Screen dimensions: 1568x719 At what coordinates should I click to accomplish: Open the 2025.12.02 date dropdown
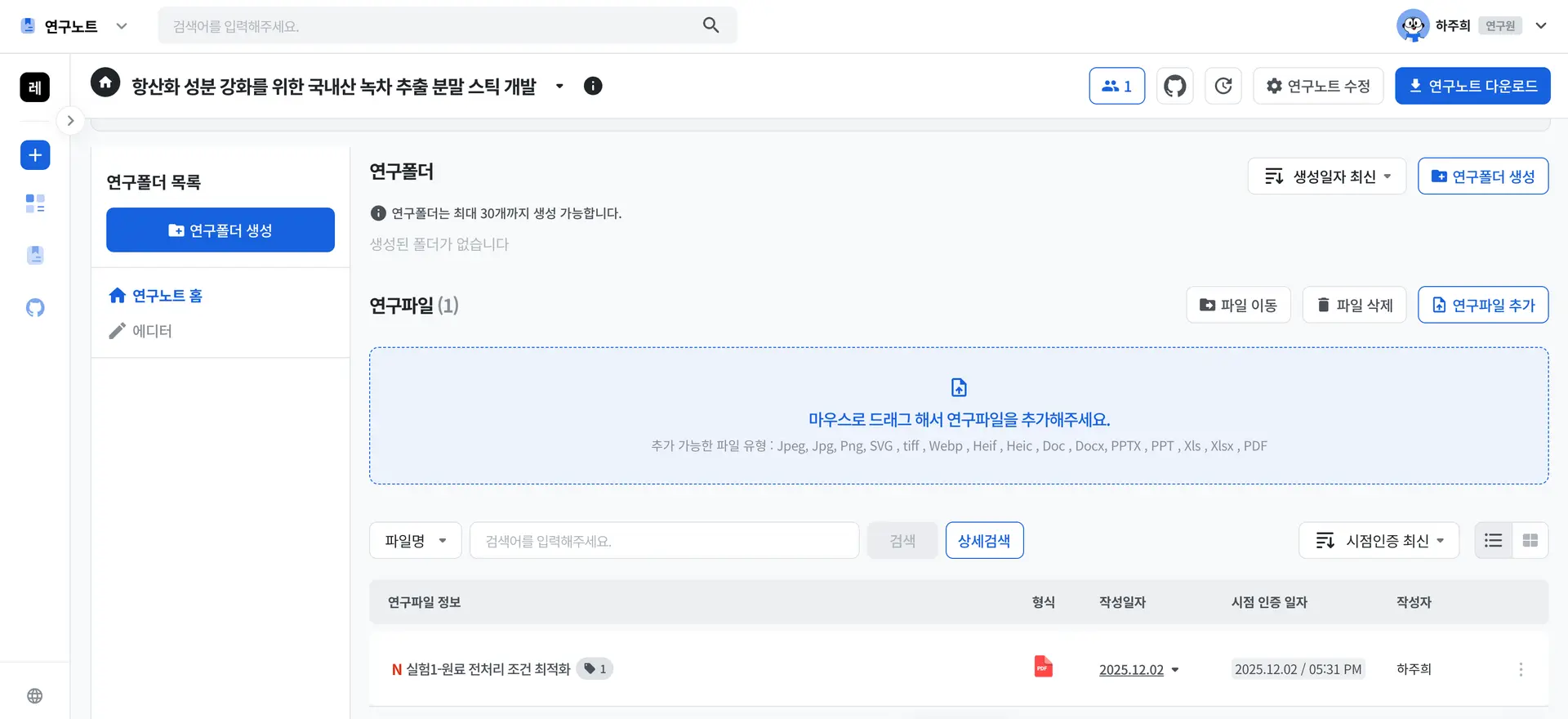1139,670
